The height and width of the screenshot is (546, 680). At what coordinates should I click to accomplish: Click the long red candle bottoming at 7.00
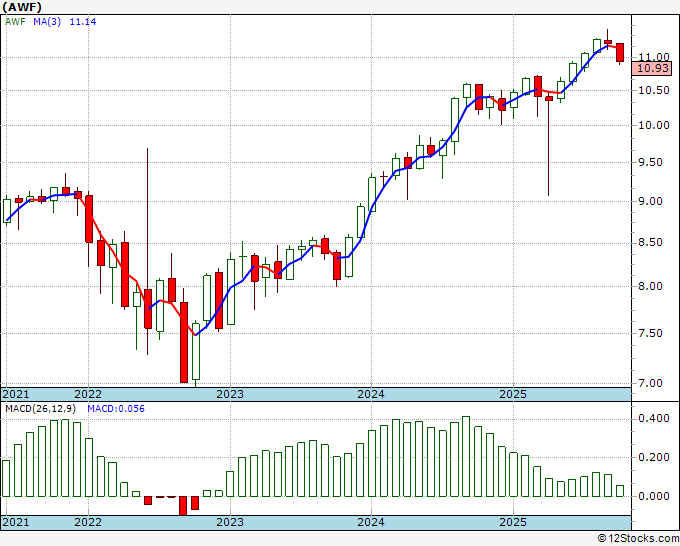pyautogui.click(x=184, y=342)
